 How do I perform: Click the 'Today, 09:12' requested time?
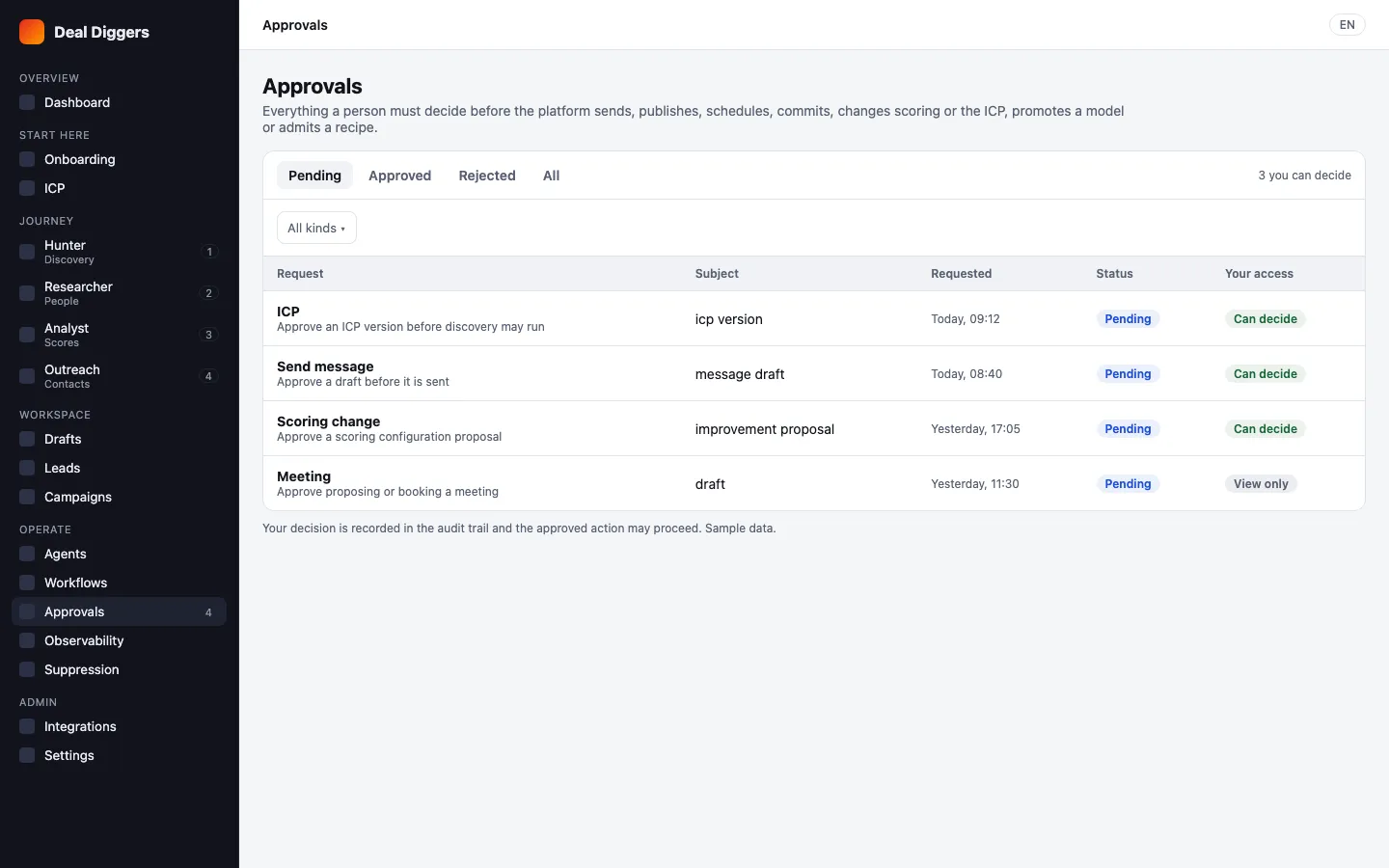pyautogui.click(x=965, y=318)
